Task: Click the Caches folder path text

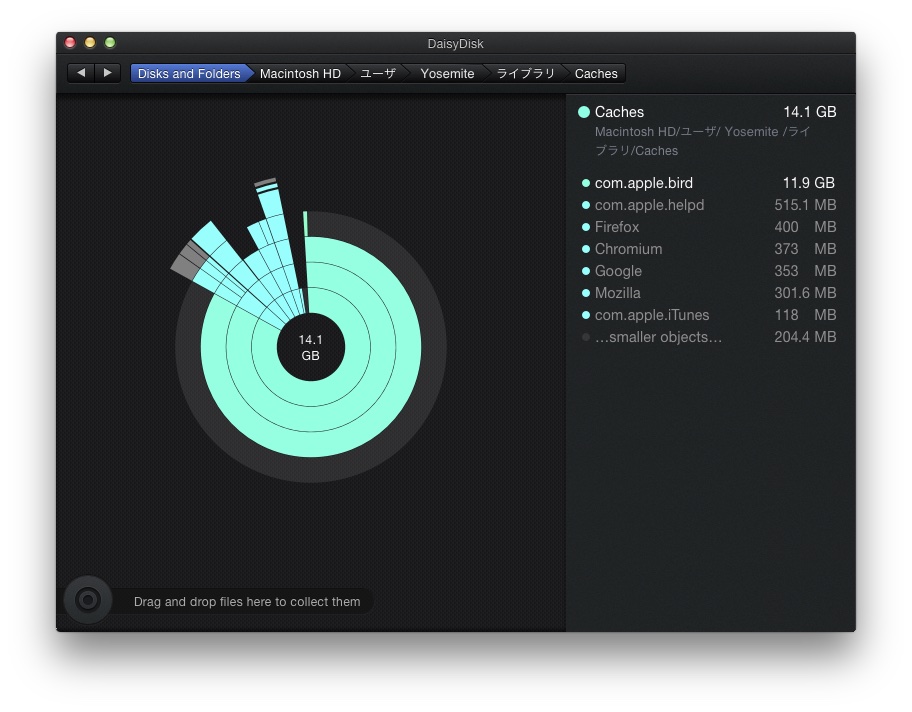Action: 702,141
